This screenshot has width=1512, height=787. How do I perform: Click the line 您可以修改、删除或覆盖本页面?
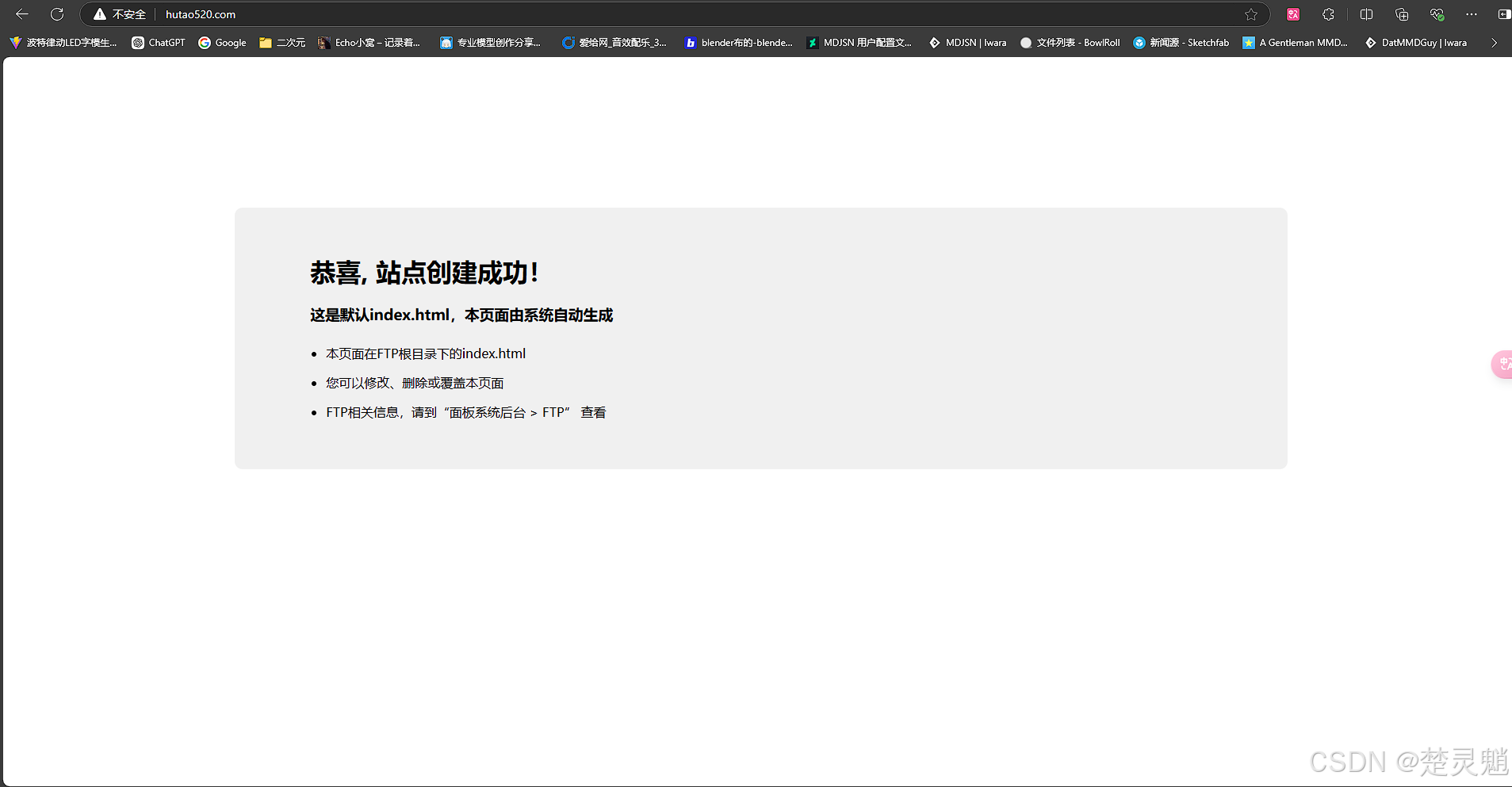(415, 383)
